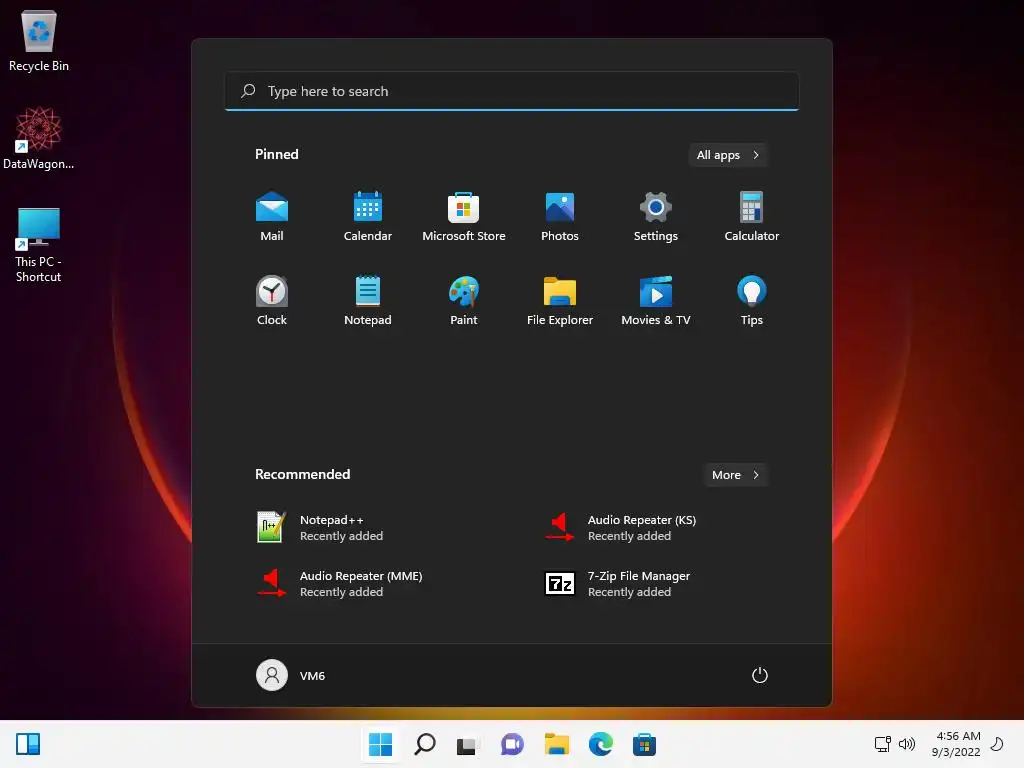Screen dimensions: 1024x768
Task: Click the focus assist moon icon
Action: (x=997, y=744)
